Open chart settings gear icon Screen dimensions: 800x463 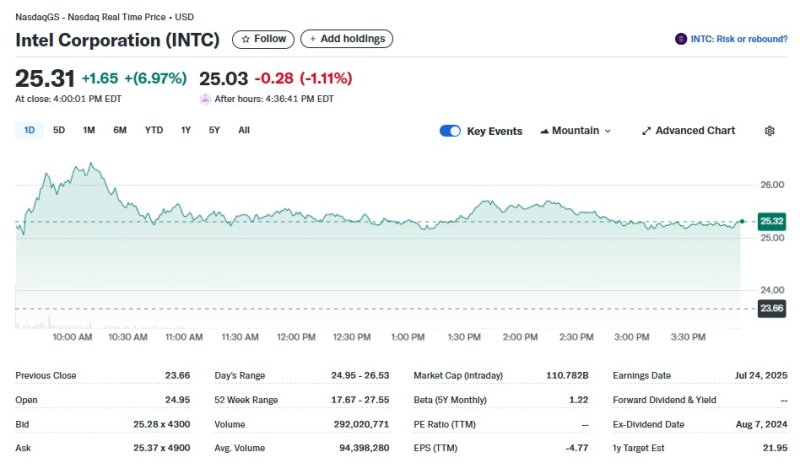[x=769, y=131]
